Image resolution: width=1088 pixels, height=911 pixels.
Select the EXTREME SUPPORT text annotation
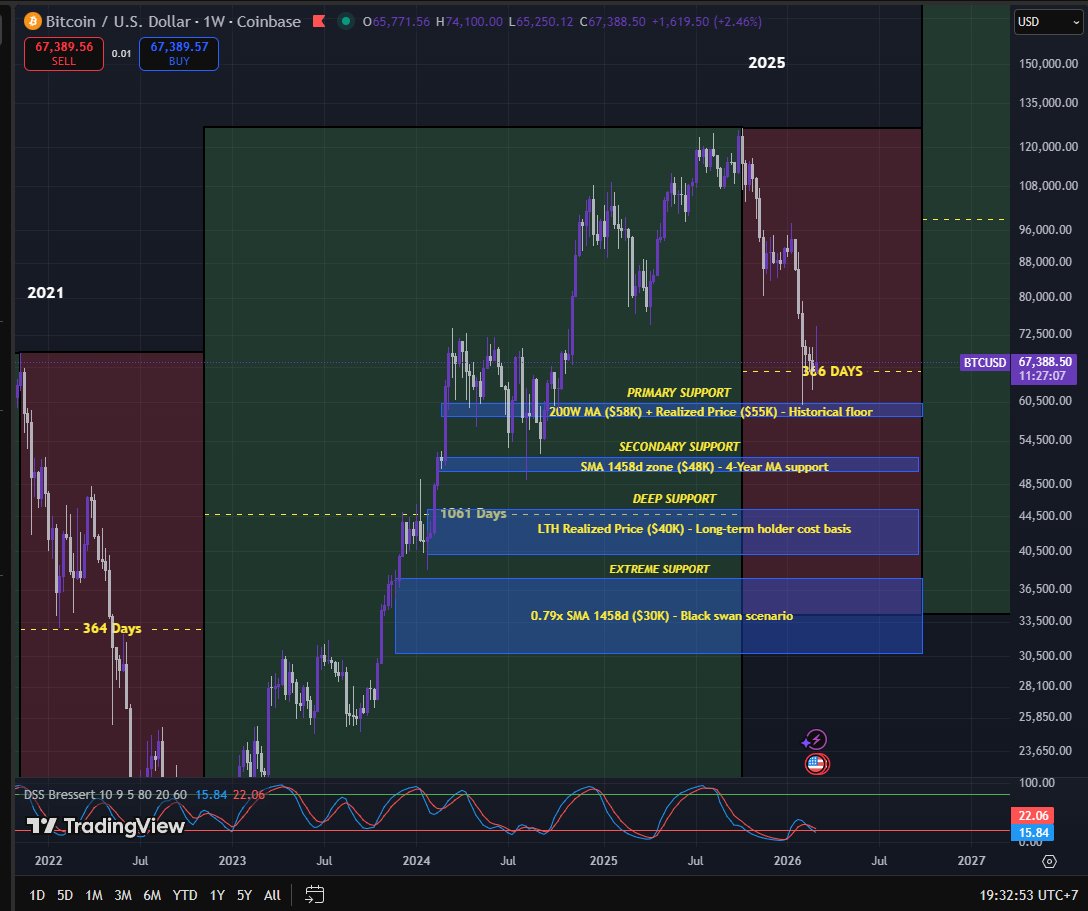pos(659,569)
